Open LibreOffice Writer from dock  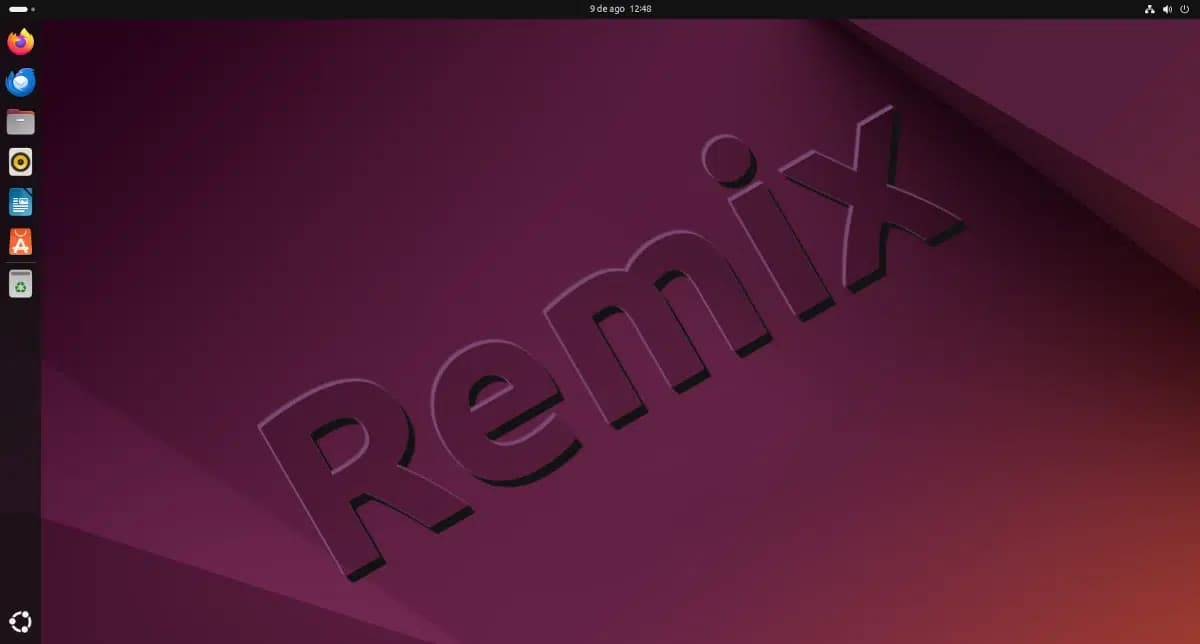[20, 202]
